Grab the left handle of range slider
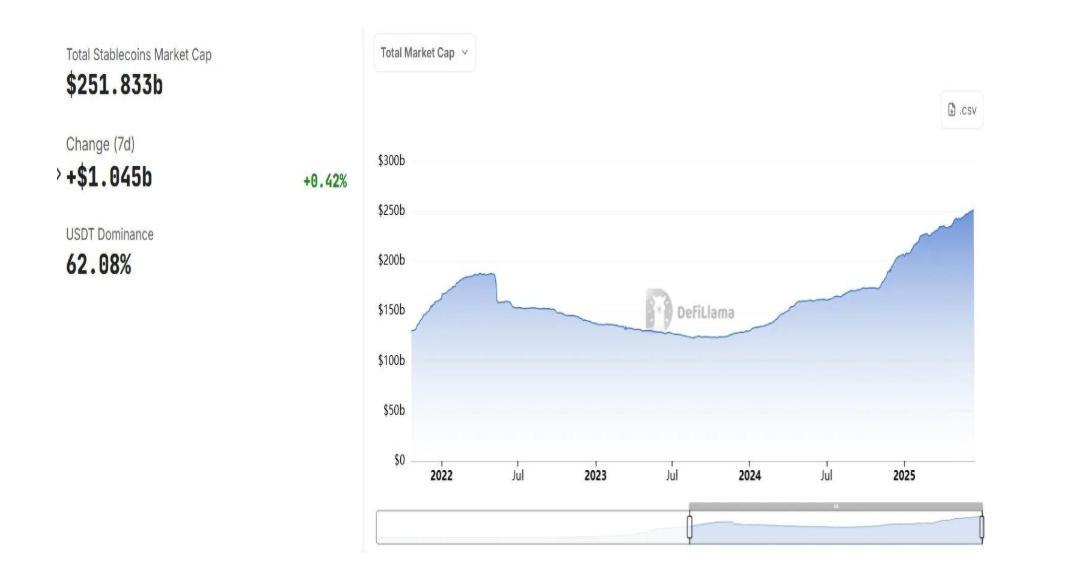Screen dimensions: 1070x580 click(x=689, y=527)
